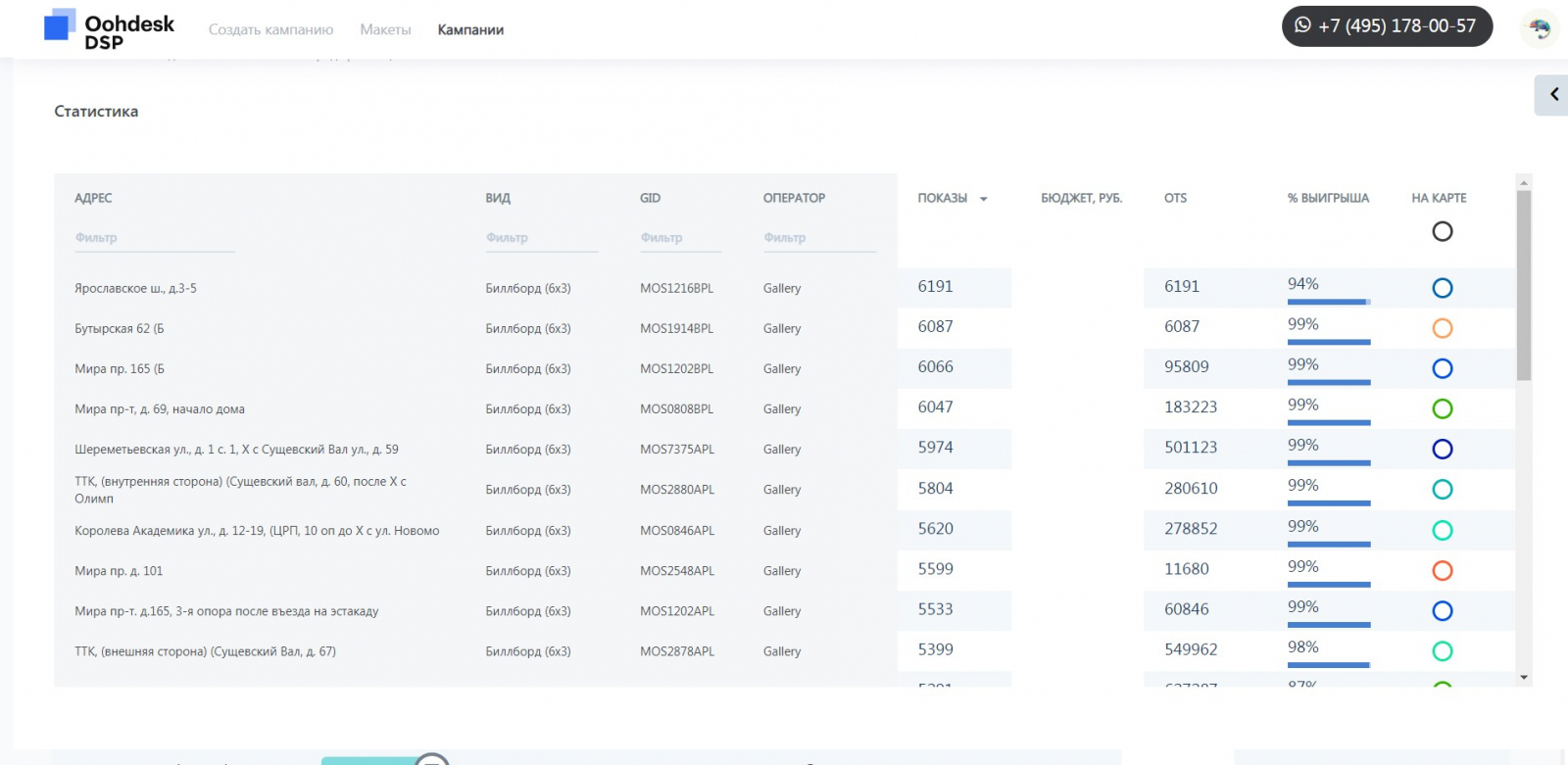Click the 94% win rate progress bar
Image resolution: width=1568 pixels, height=765 pixels.
coord(1328,302)
